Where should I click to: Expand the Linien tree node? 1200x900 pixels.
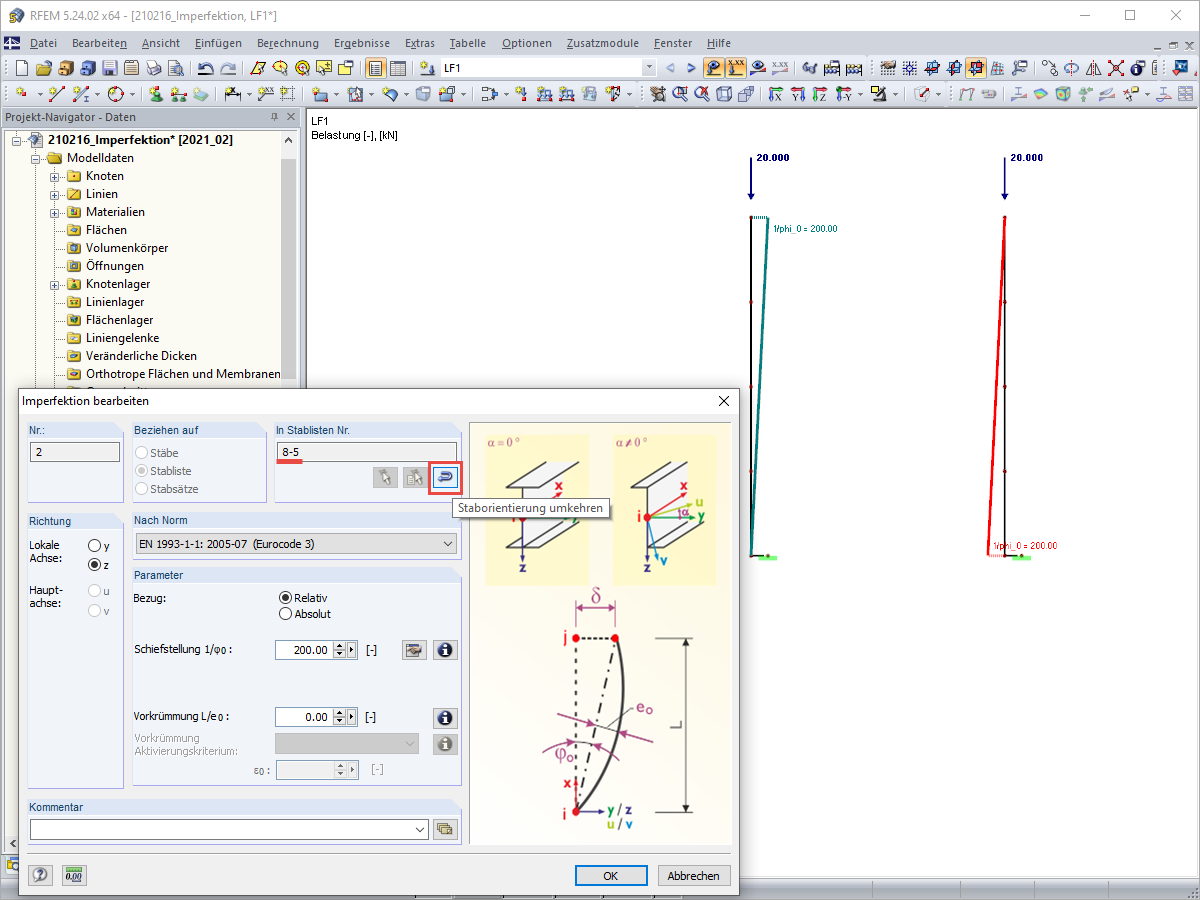[55, 194]
